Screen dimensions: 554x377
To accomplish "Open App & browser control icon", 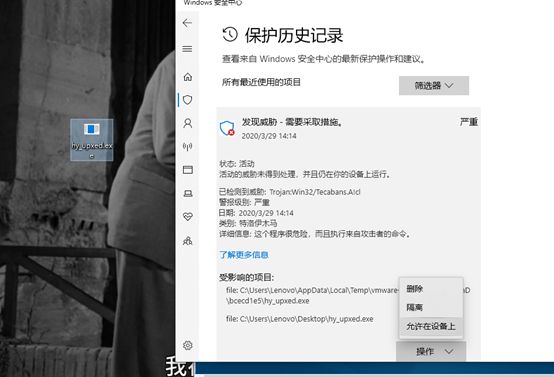I will click(x=188, y=170).
